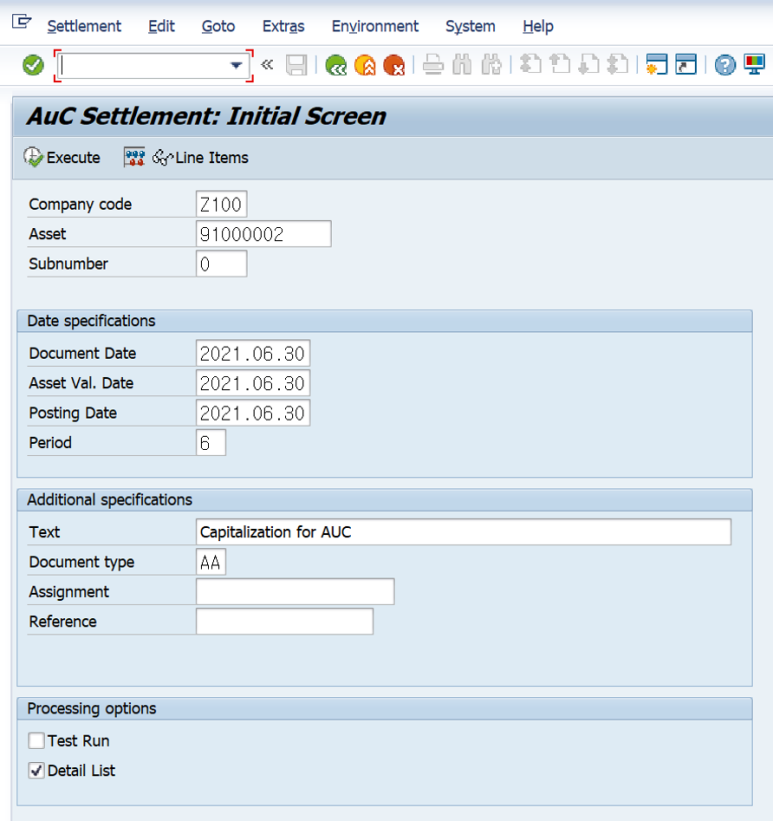Click the Text field Capitalization for AUC
The width and height of the screenshot is (773, 821).
point(463,532)
